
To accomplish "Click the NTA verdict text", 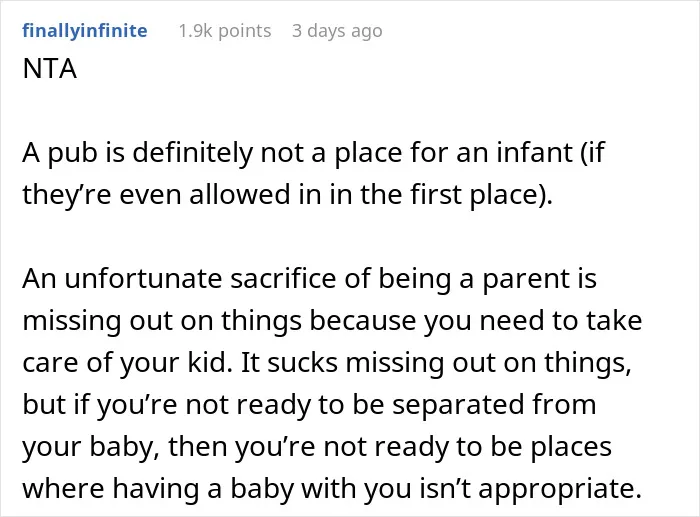I will coord(50,69).
